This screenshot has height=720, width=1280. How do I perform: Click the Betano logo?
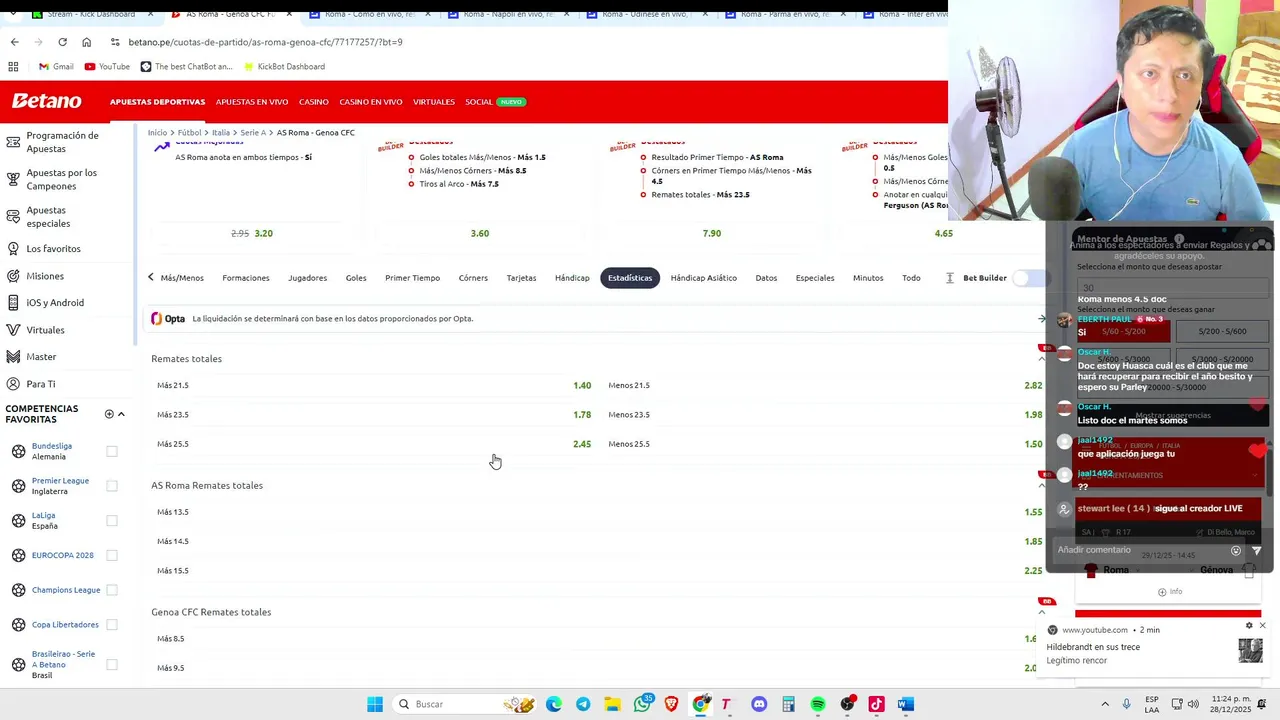(46, 101)
